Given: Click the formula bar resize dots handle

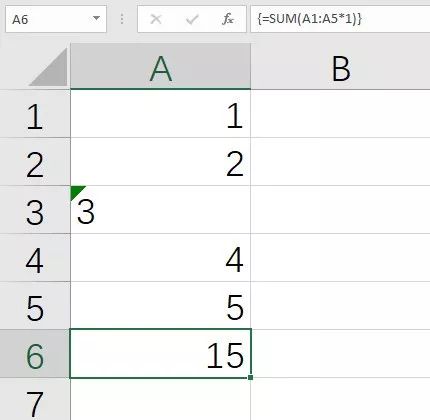Looking at the screenshot, I should tap(122, 19).
